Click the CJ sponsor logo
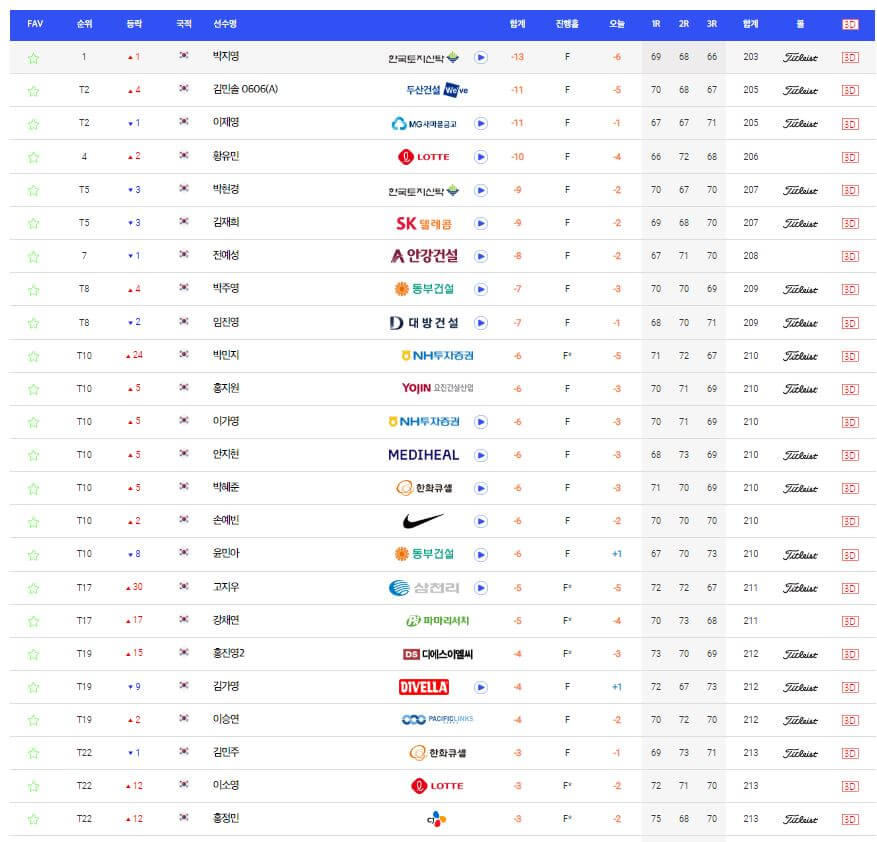Image resolution: width=877 pixels, height=842 pixels. 437,819
